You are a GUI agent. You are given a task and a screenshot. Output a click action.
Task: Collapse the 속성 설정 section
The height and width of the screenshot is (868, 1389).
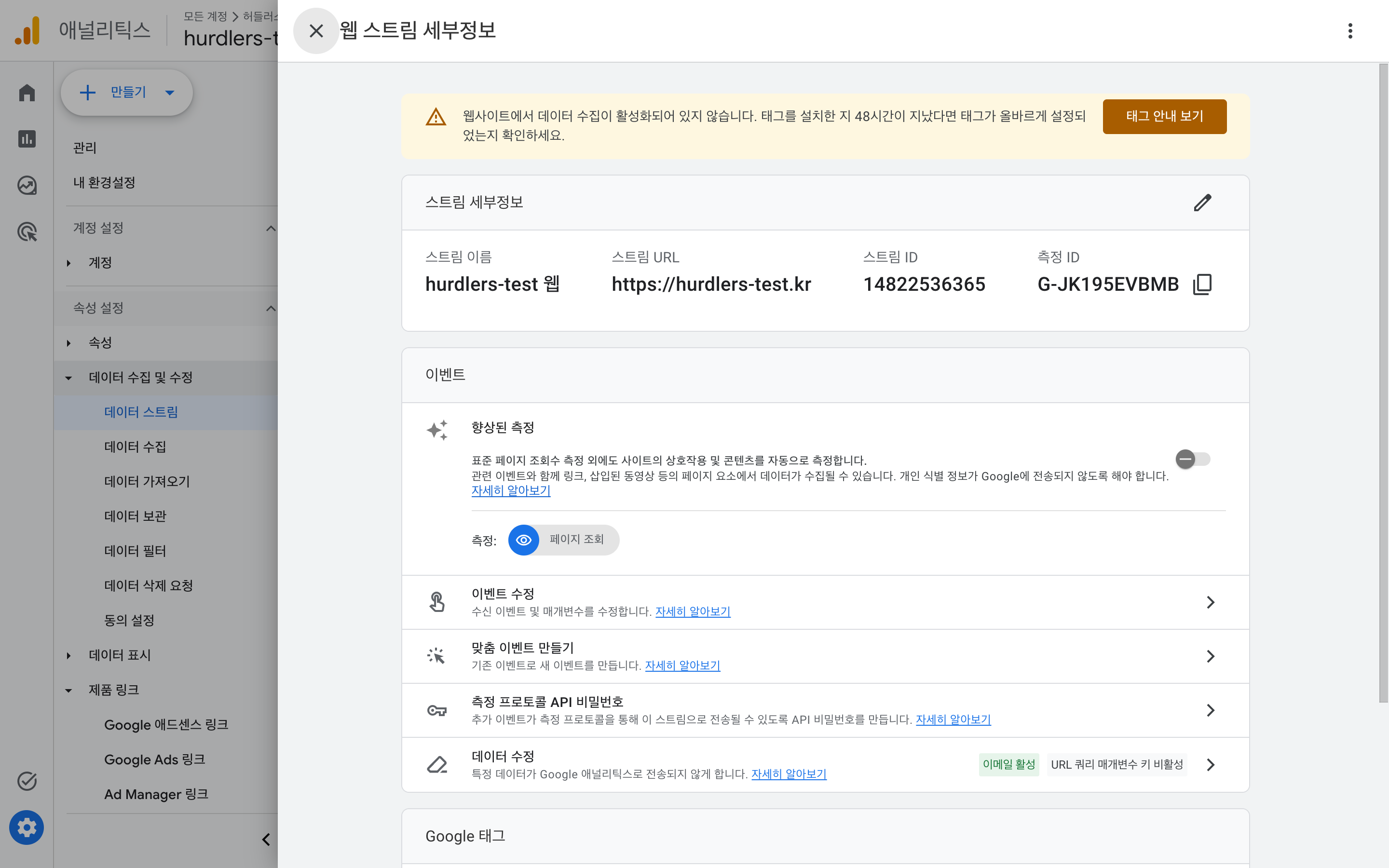(x=271, y=308)
